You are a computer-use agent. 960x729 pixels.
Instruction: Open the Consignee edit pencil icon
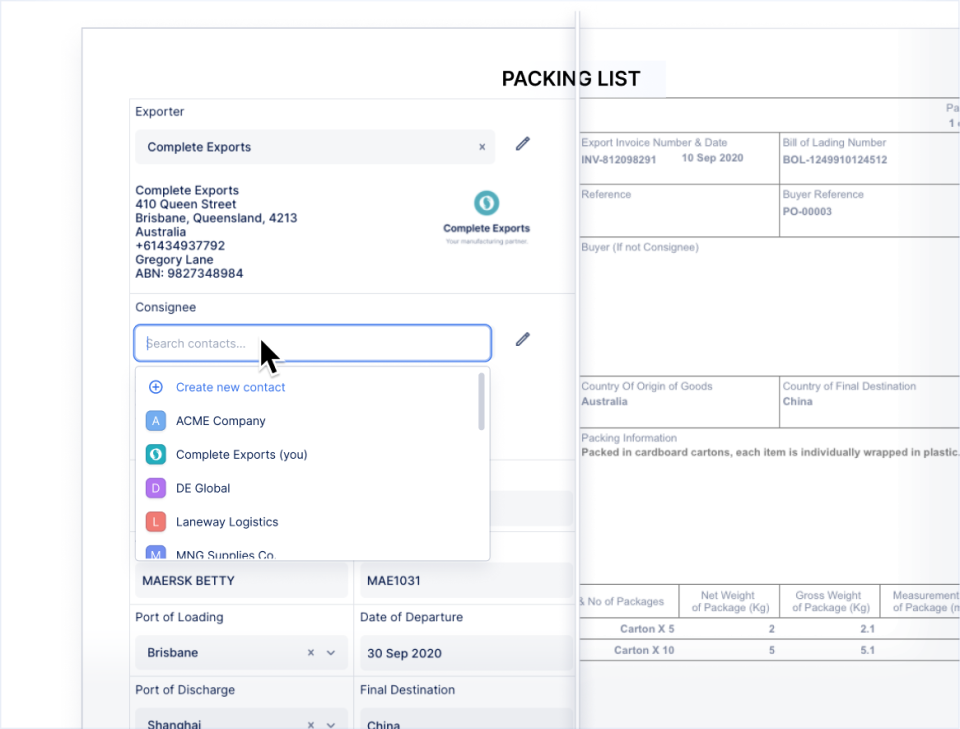pyautogui.click(x=522, y=339)
